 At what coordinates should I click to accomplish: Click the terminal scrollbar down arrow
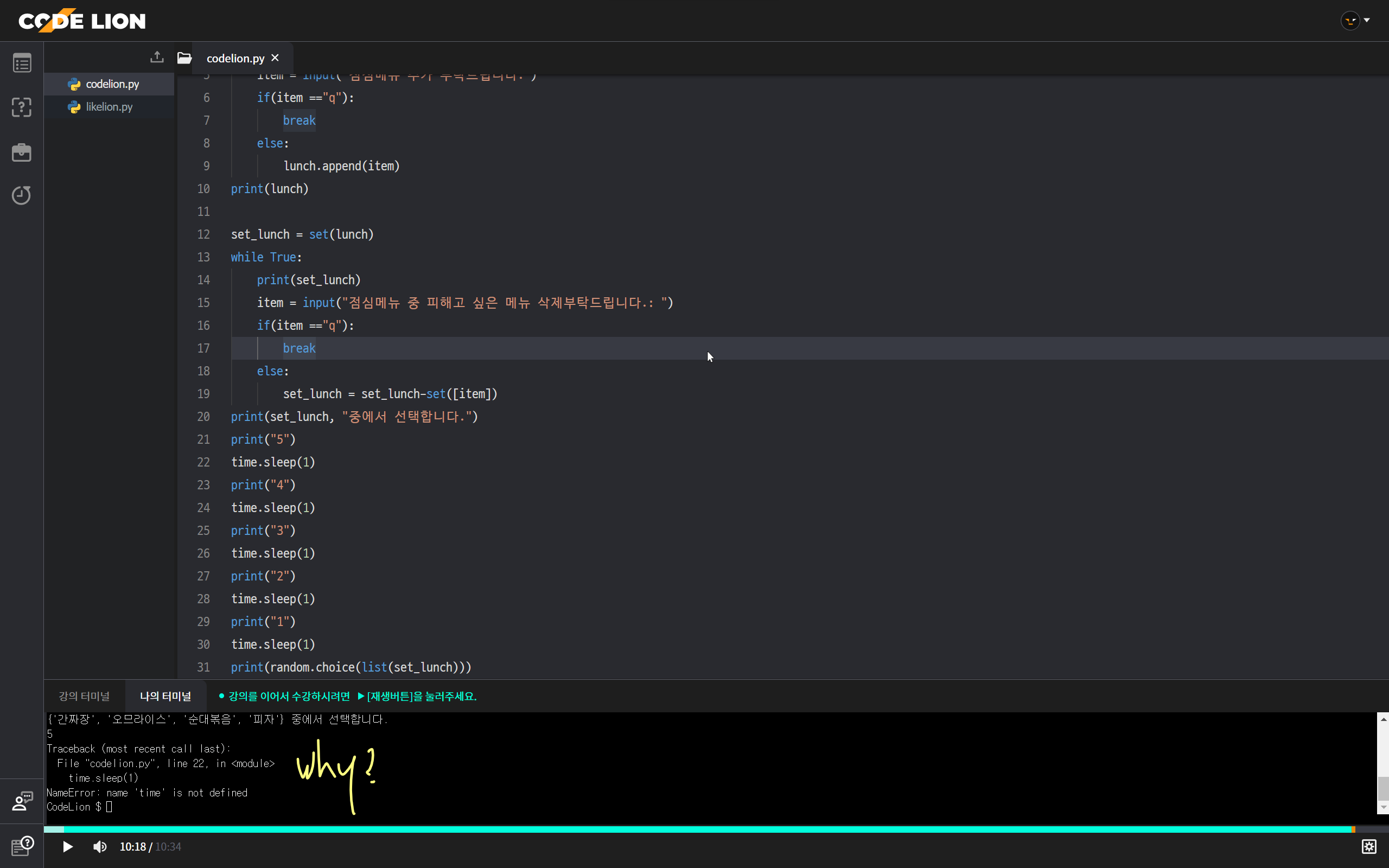[x=1383, y=807]
